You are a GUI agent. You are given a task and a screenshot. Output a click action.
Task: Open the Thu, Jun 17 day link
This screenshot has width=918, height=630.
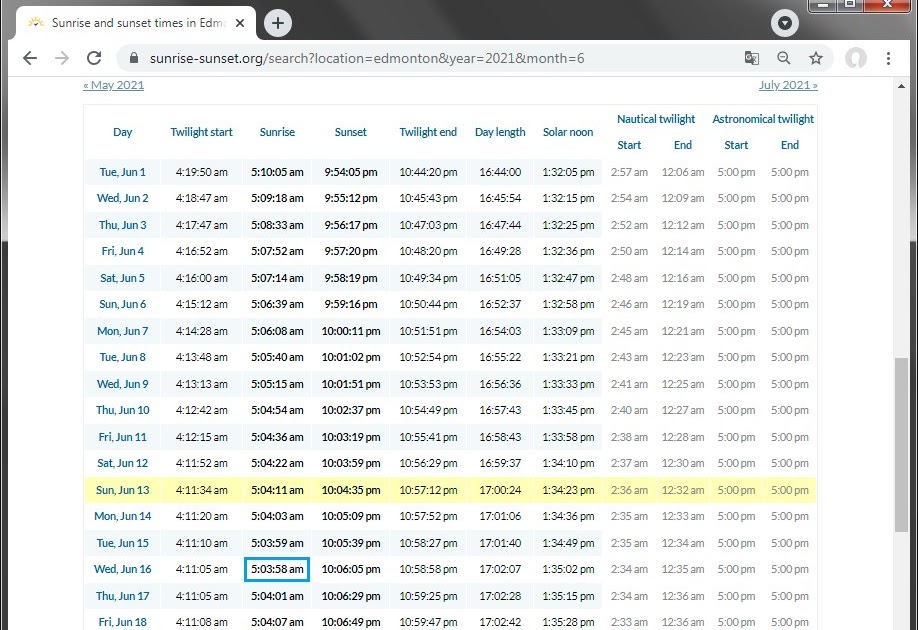[x=122, y=596]
